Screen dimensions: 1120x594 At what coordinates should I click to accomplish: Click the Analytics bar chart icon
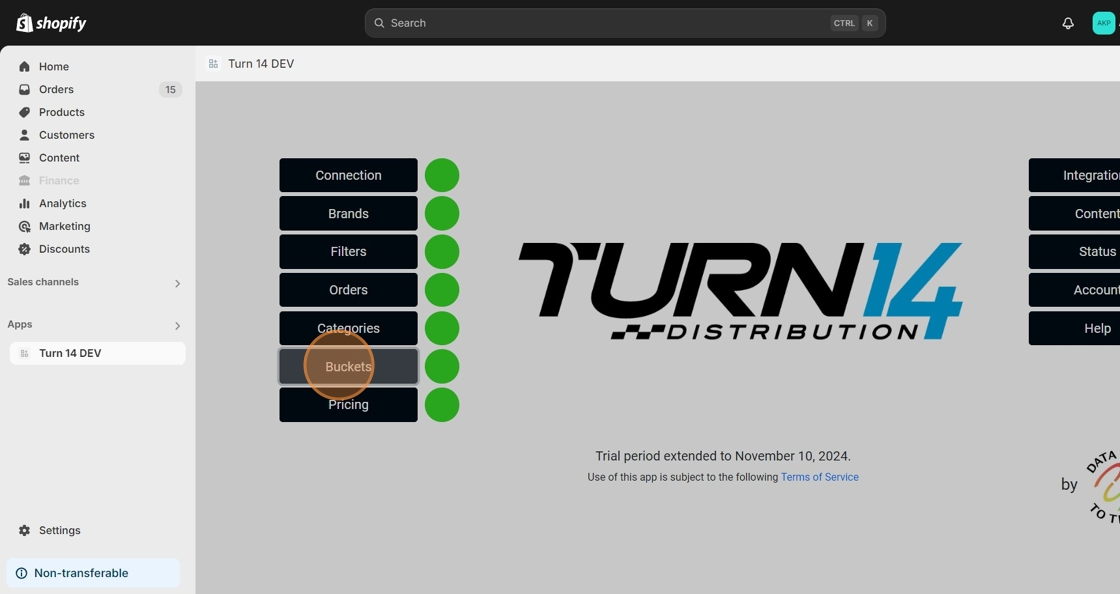tap(24, 203)
